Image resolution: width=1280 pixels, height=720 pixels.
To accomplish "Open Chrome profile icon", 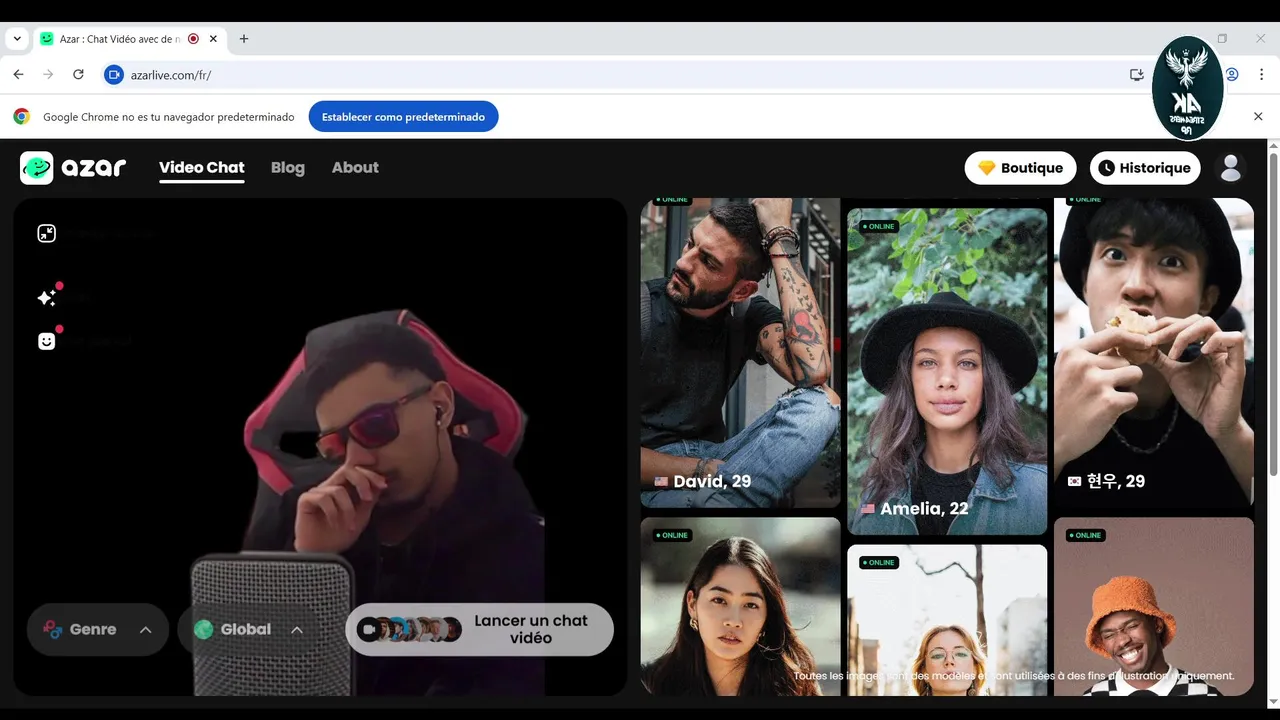I will pyautogui.click(x=1232, y=75).
